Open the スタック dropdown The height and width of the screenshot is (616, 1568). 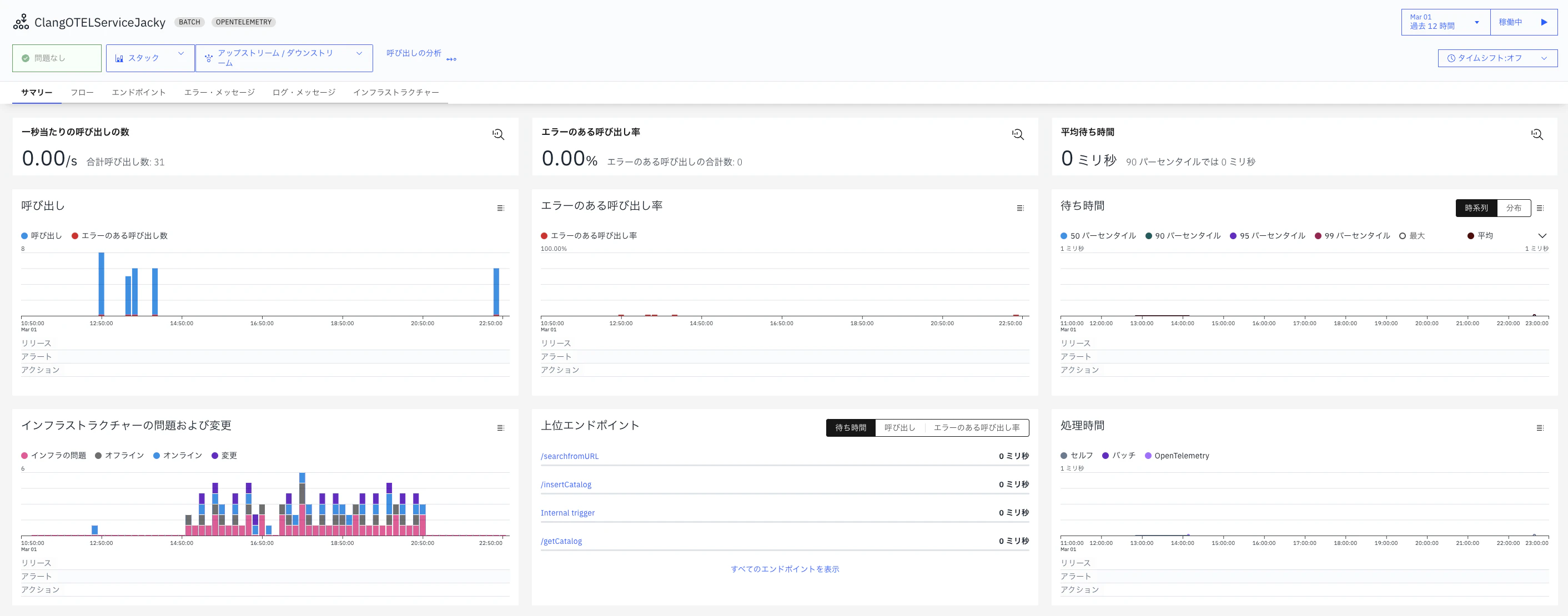pyautogui.click(x=150, y=58)
